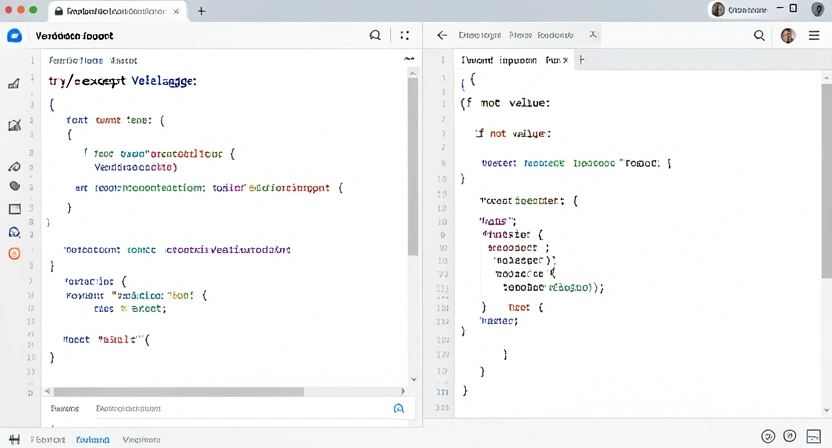Click the blue app logo beside the left pane title
Screen dimensions: 832x448
tap(14, 36)
